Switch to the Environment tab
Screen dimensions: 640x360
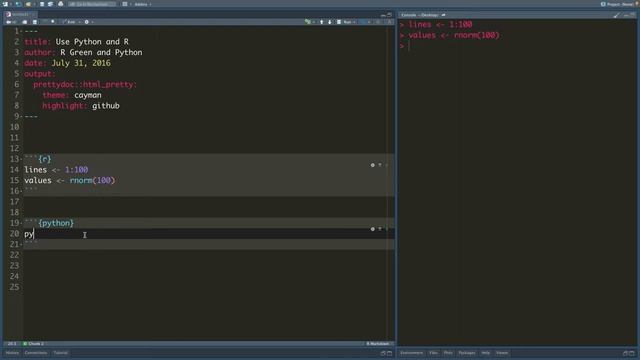pyautogui.click(x=411, y=353)
